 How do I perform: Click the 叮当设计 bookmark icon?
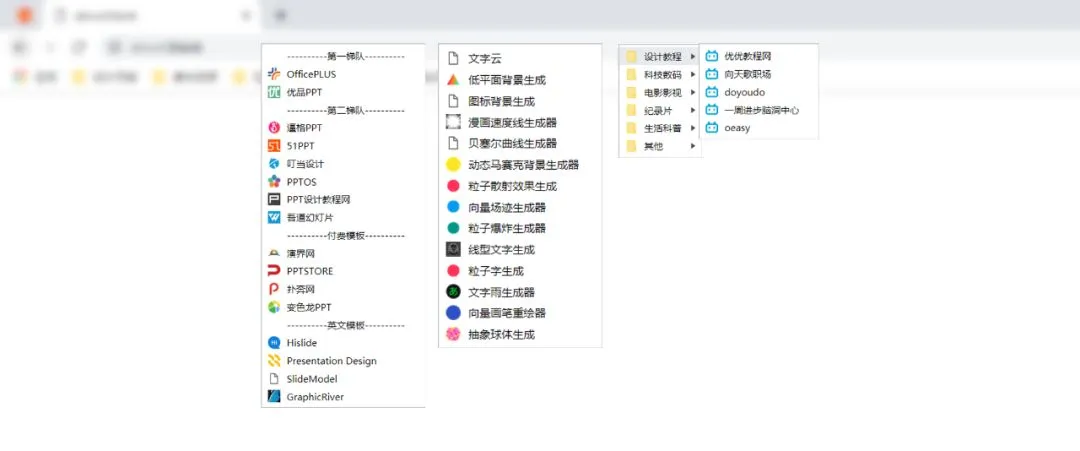273,164
